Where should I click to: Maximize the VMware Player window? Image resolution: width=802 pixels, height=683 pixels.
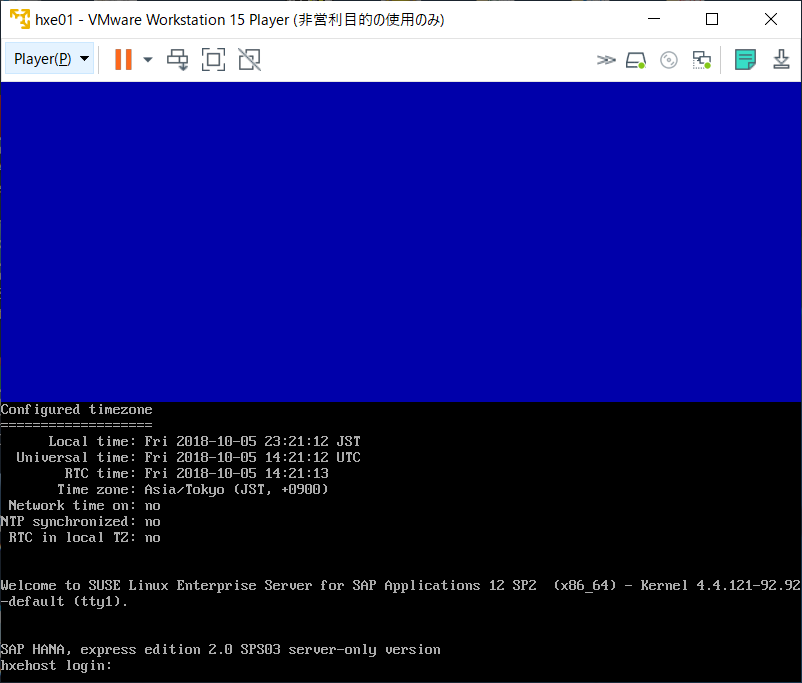coord(712,19)
